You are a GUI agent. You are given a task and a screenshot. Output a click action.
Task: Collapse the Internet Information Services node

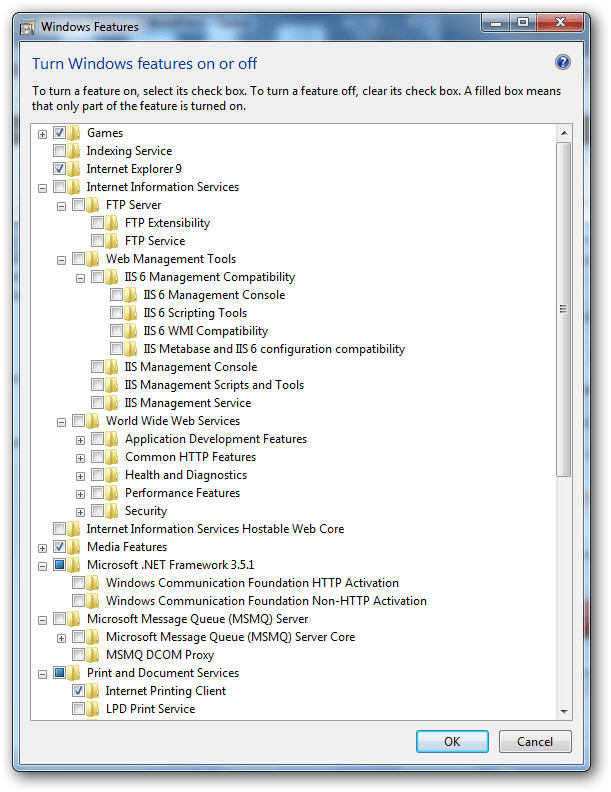pyautogui.click(x=42, y=188)
